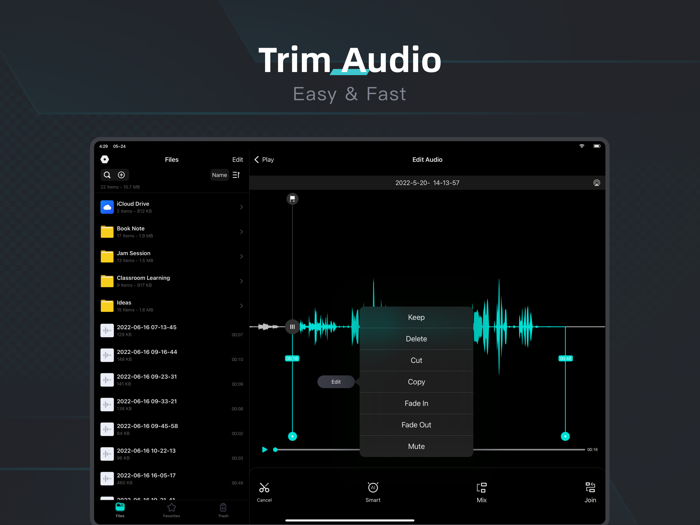
Task: Click file name 2022-06-16 07-13-45
Action: pos(146,327)
